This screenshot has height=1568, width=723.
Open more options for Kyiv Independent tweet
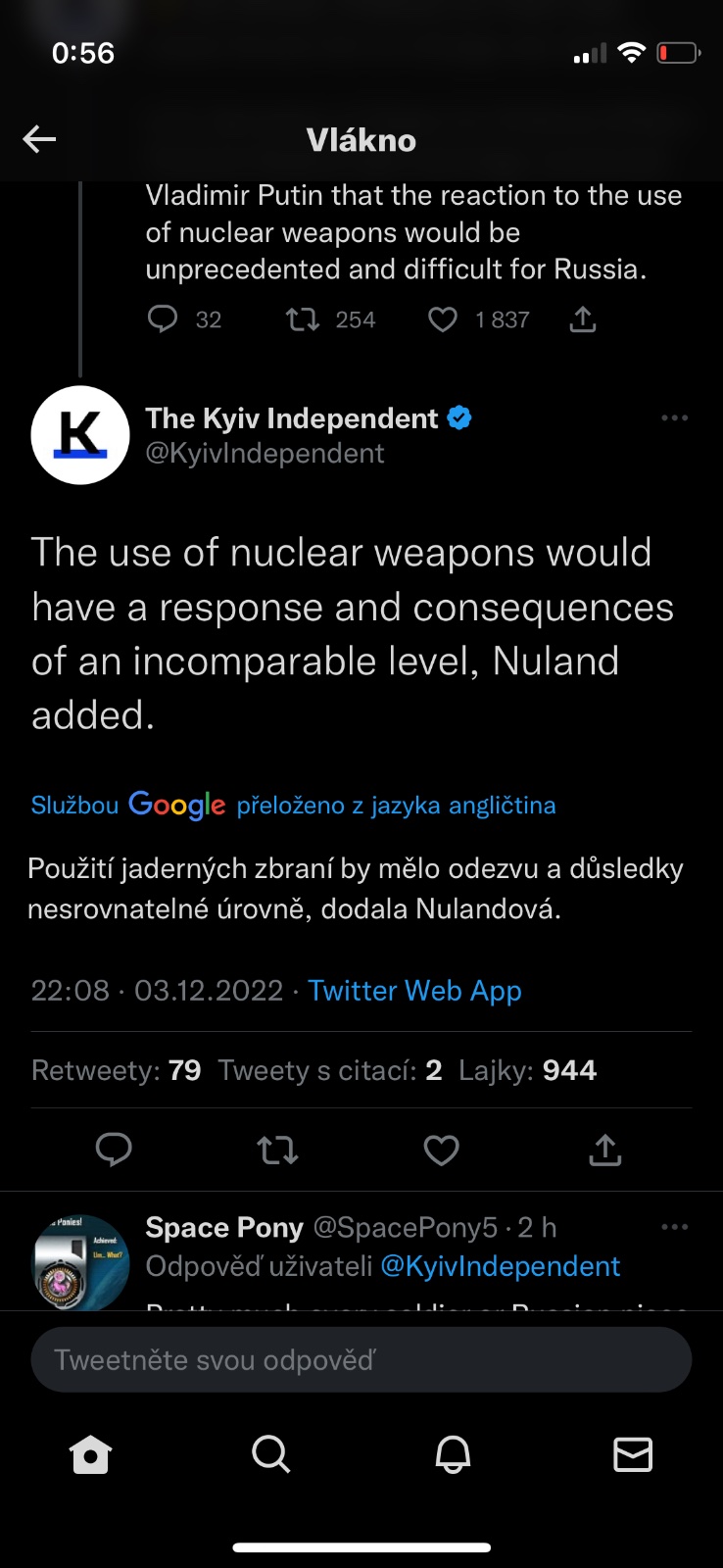(674, 418)
